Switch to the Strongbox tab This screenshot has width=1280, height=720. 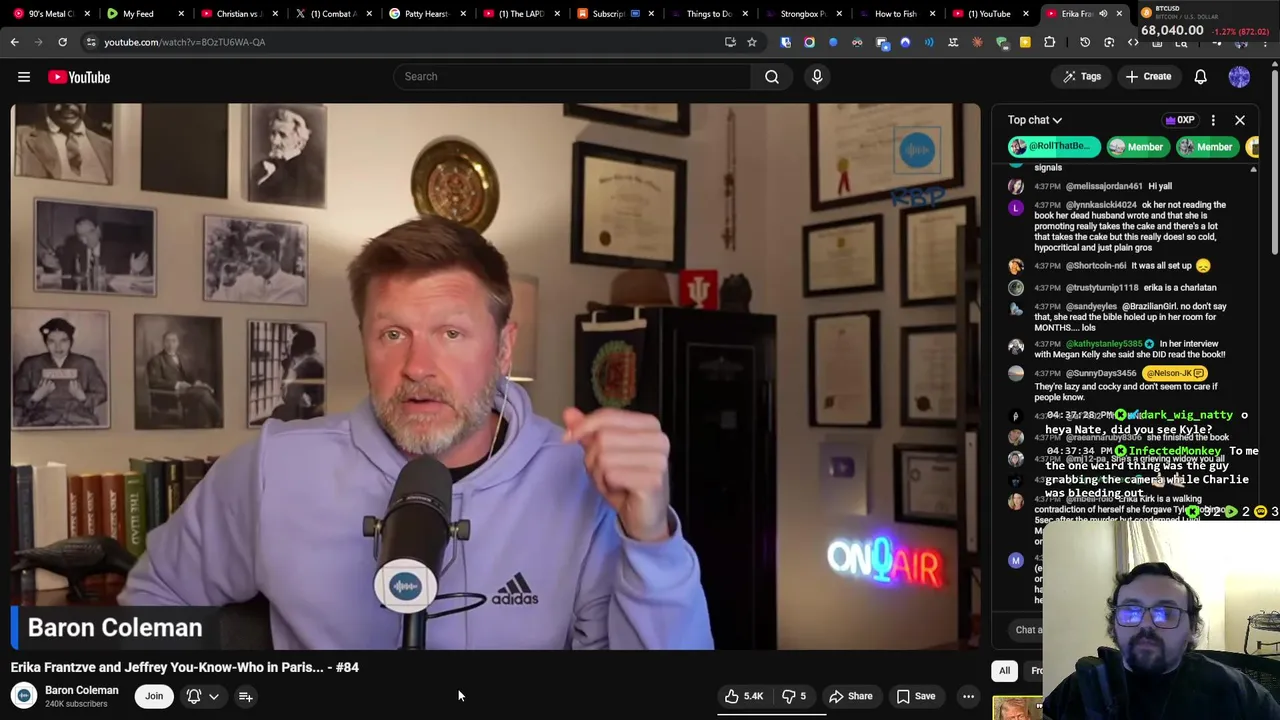coord(802,14)
